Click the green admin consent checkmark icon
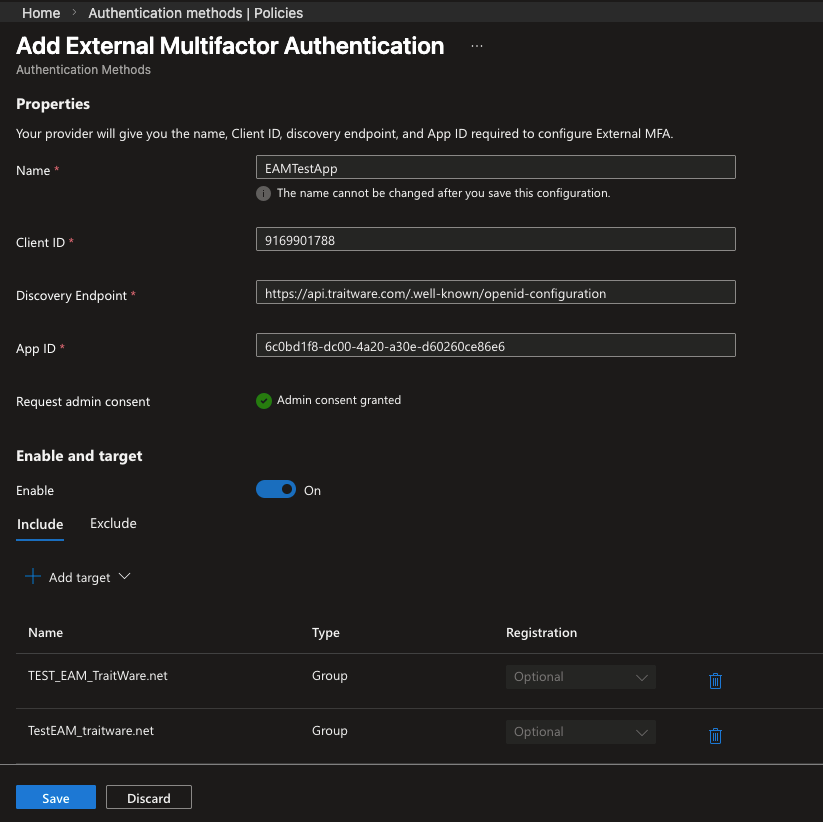The image size is (823, 822). 264,401
